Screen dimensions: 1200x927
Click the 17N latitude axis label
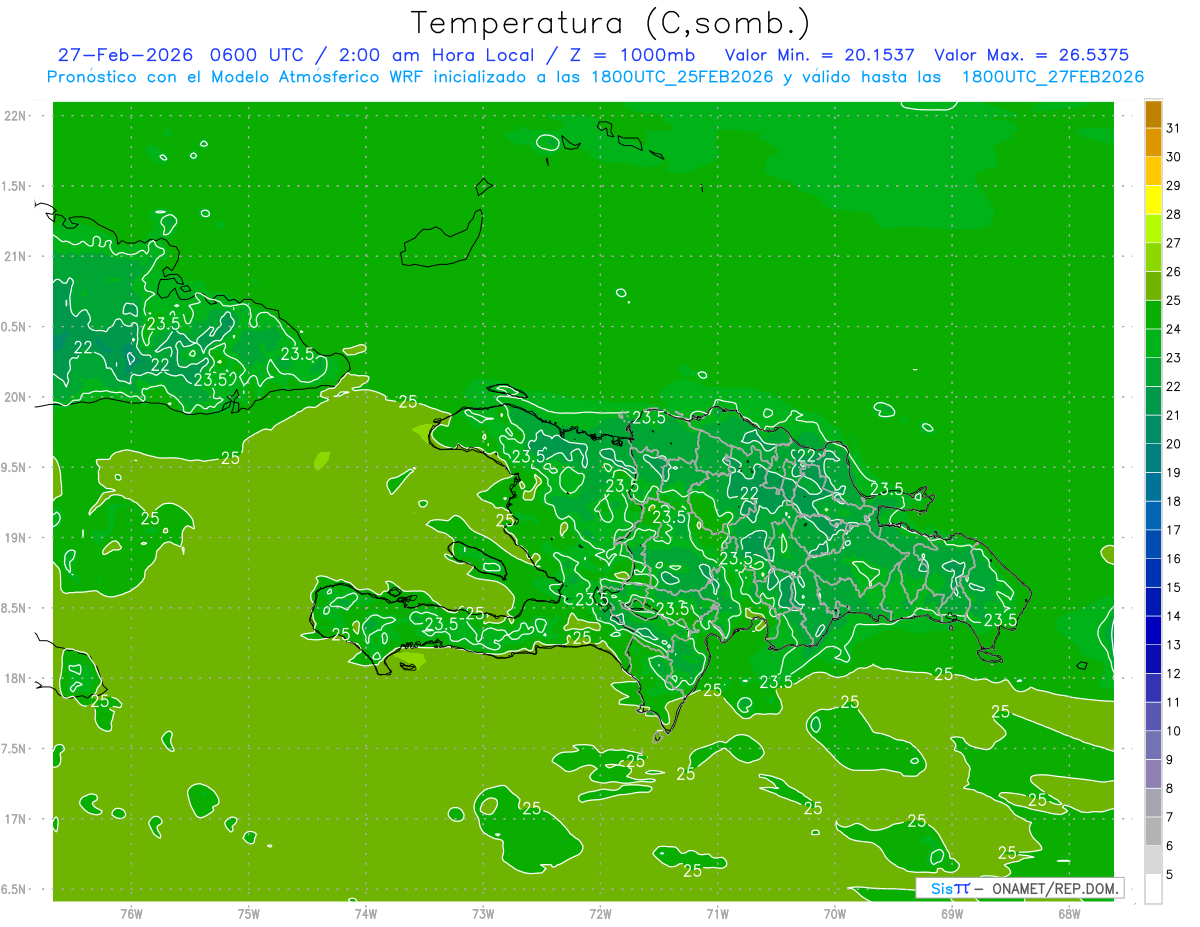(15, 819)
